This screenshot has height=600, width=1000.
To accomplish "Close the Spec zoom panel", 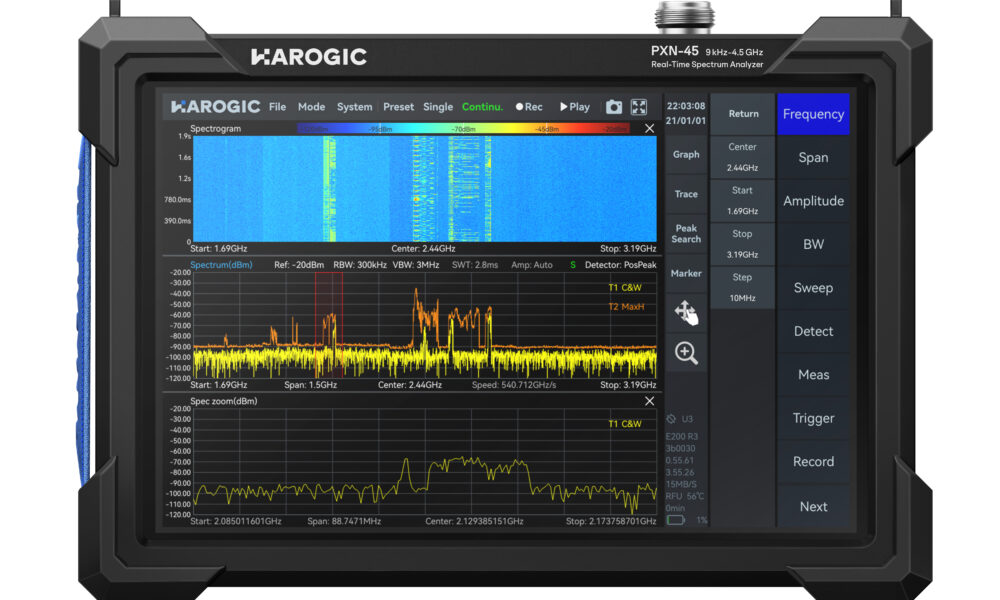I will (x=649, y=401).
